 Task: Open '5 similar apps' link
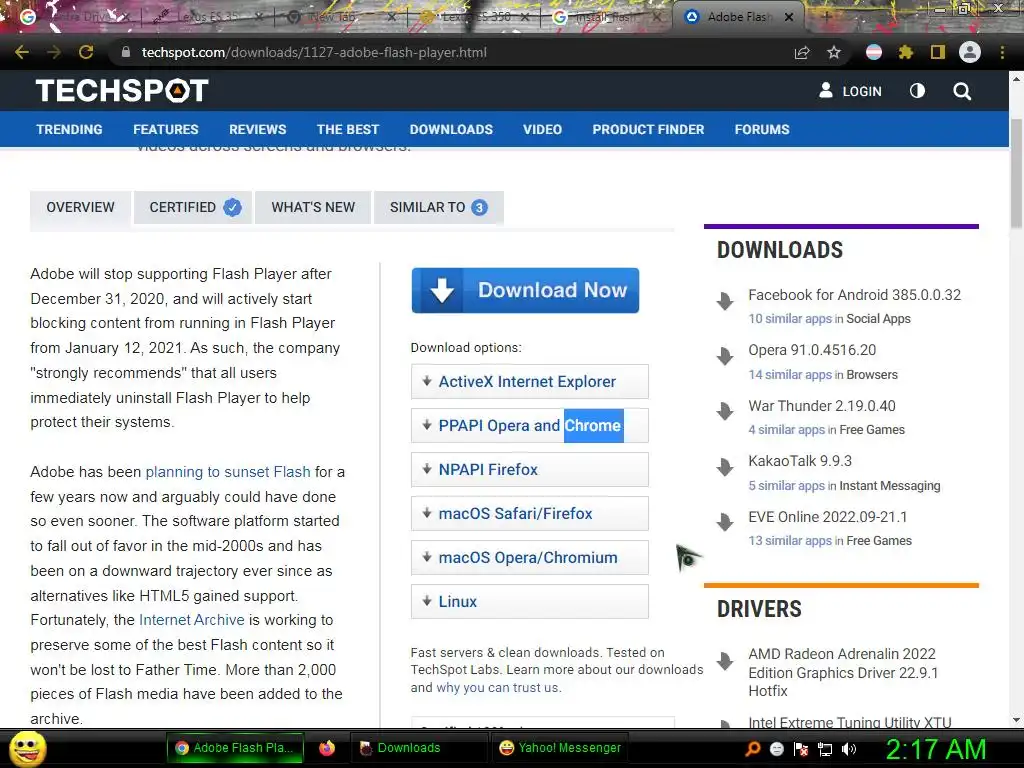tap(786, 486)
